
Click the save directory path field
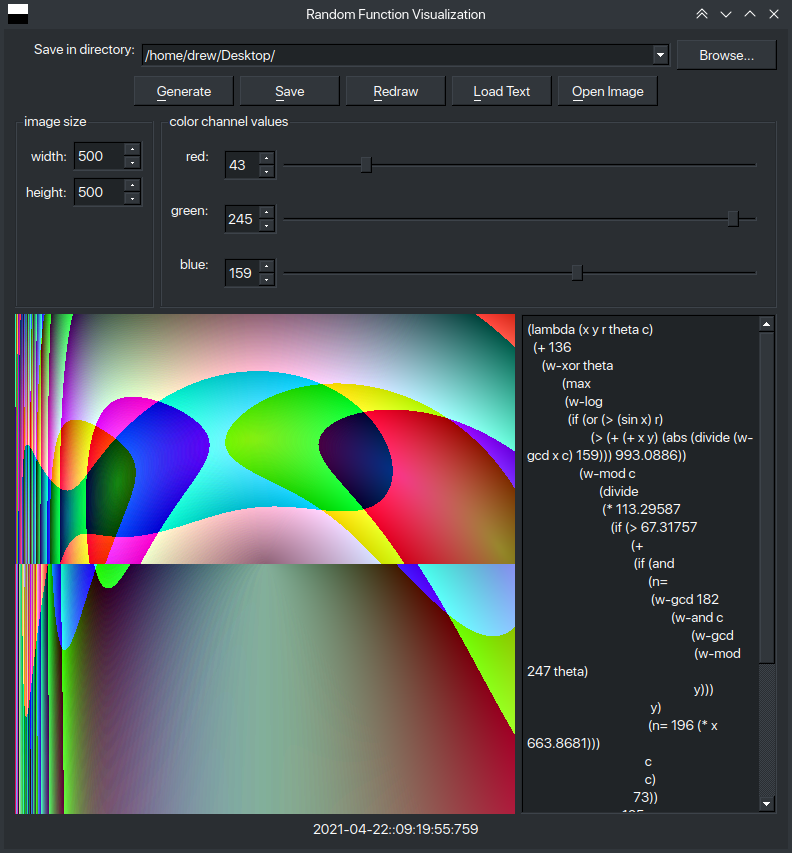(397, 55)
